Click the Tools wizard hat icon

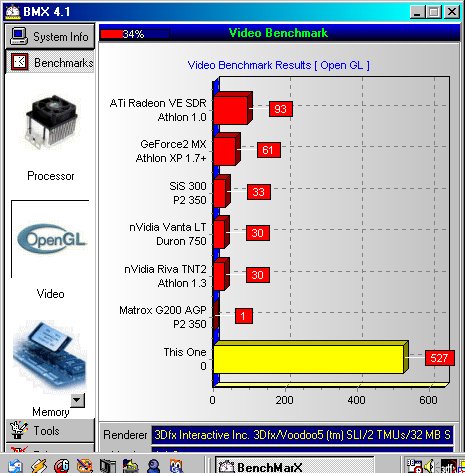tap(18, 430)
